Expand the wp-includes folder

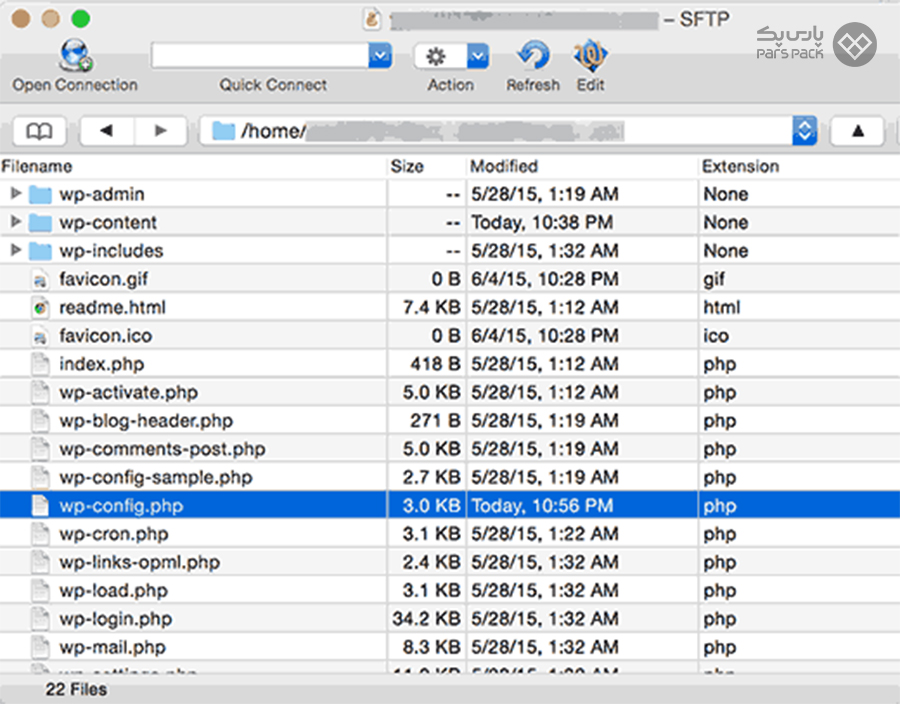click(x=16, y=250)
